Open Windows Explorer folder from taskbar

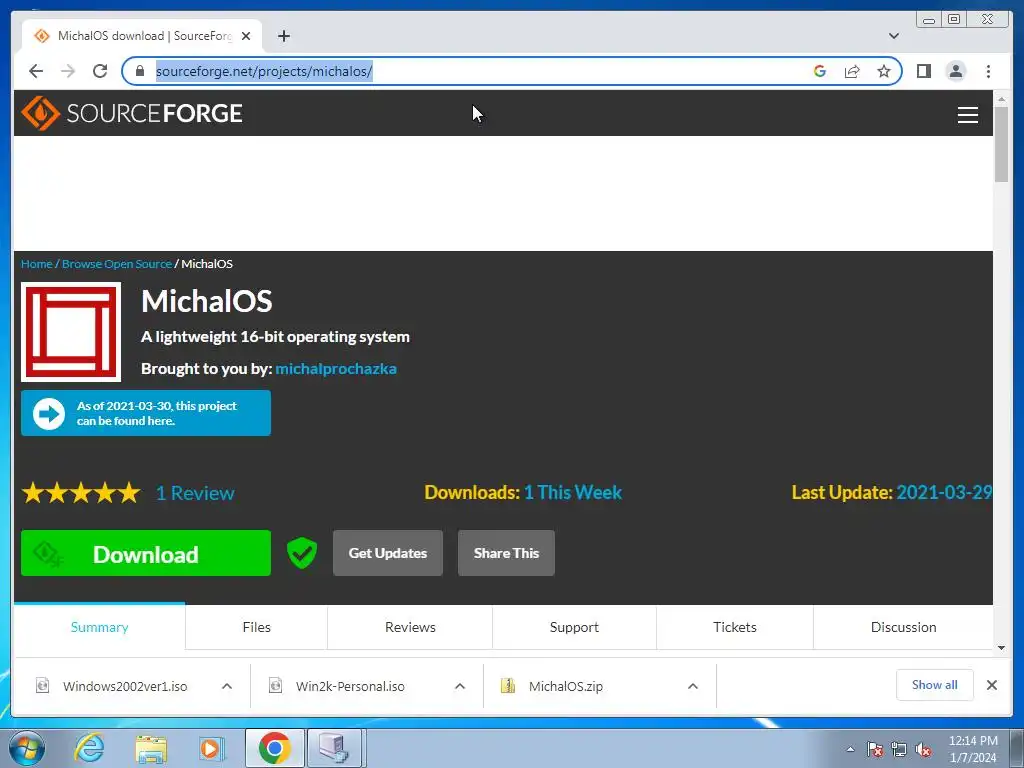point(151,748)
